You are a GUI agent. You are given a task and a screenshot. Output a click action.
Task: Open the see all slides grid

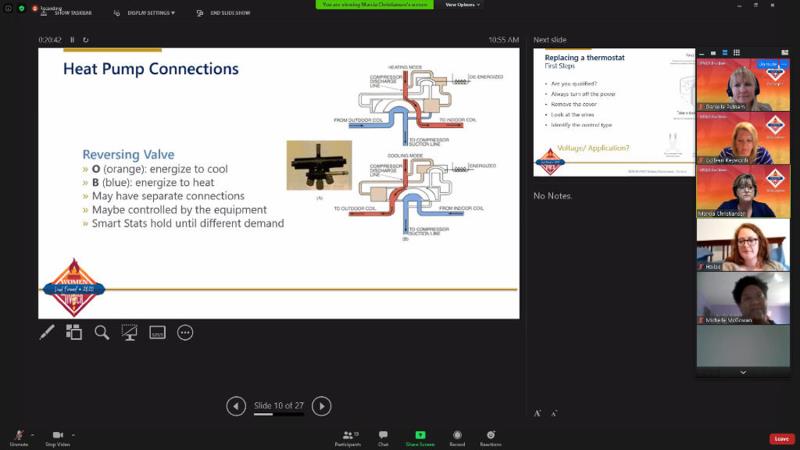(74, 333)
